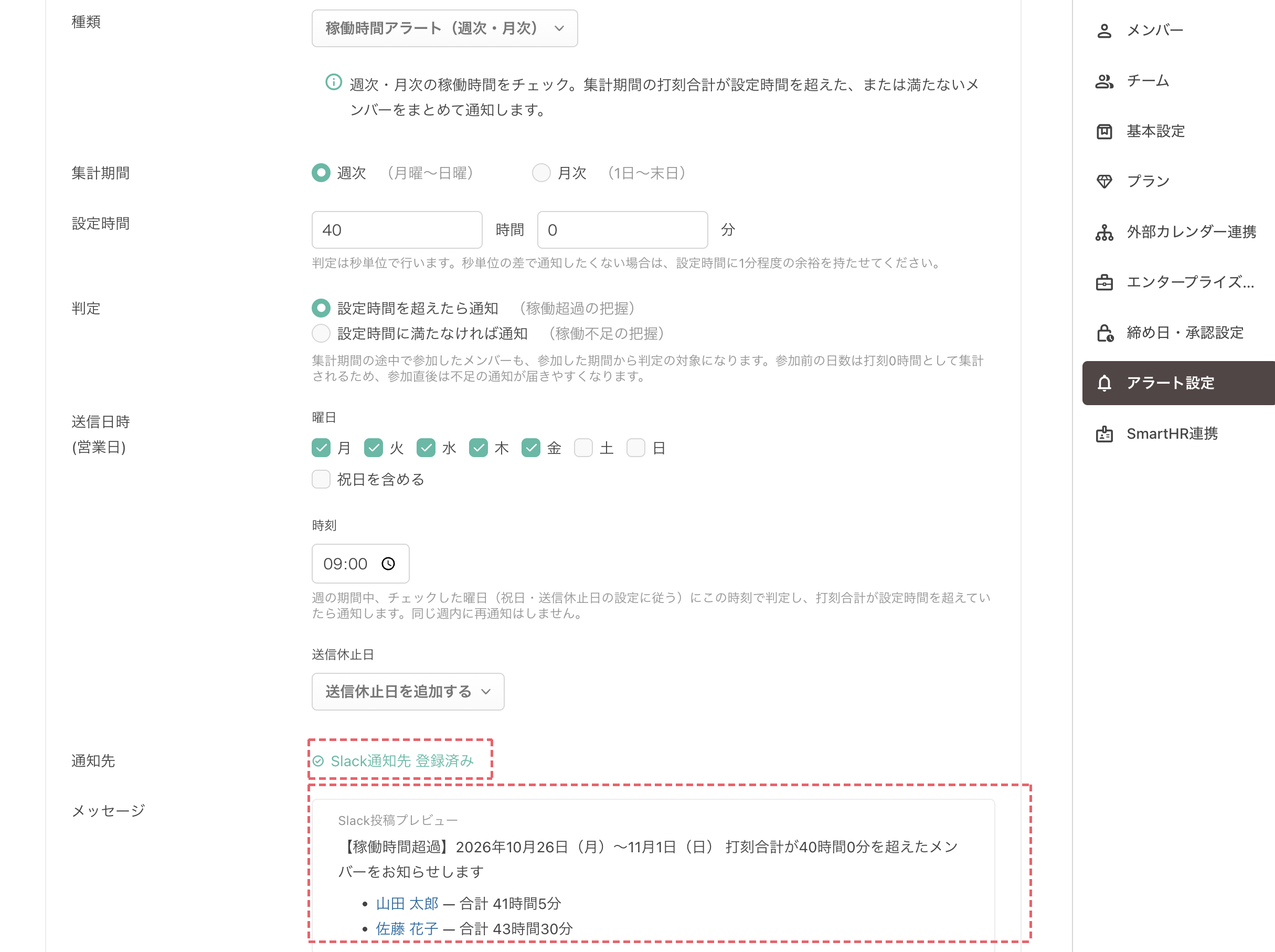Viewport: 1275px width, 952px height.
Task: Click the 外部カレンダー連携 hierarchy icon
Action: (x=1104, y=232)
